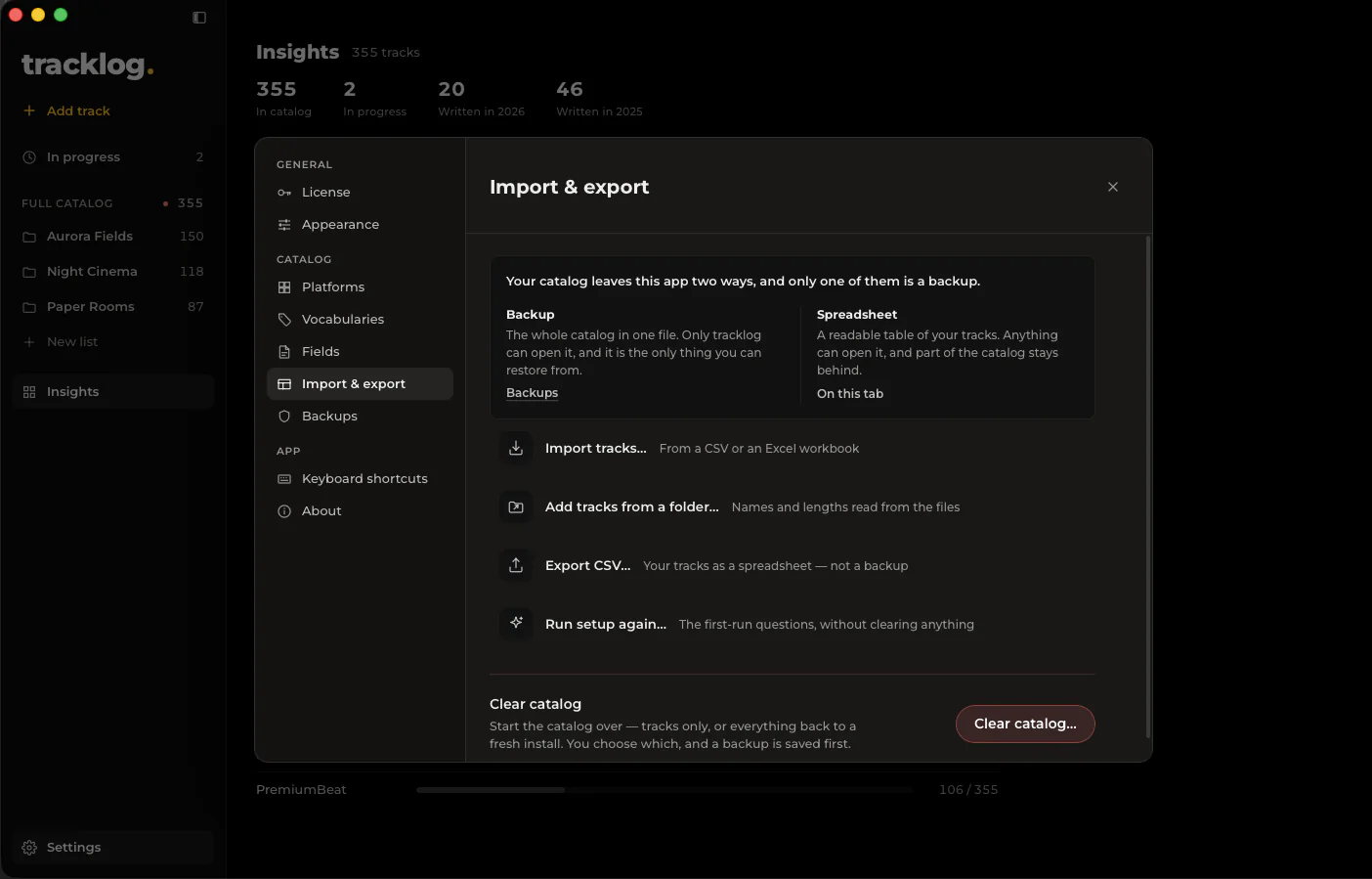Click the clock icon beside In progress
1372x879 pixels.
(29, 157)
